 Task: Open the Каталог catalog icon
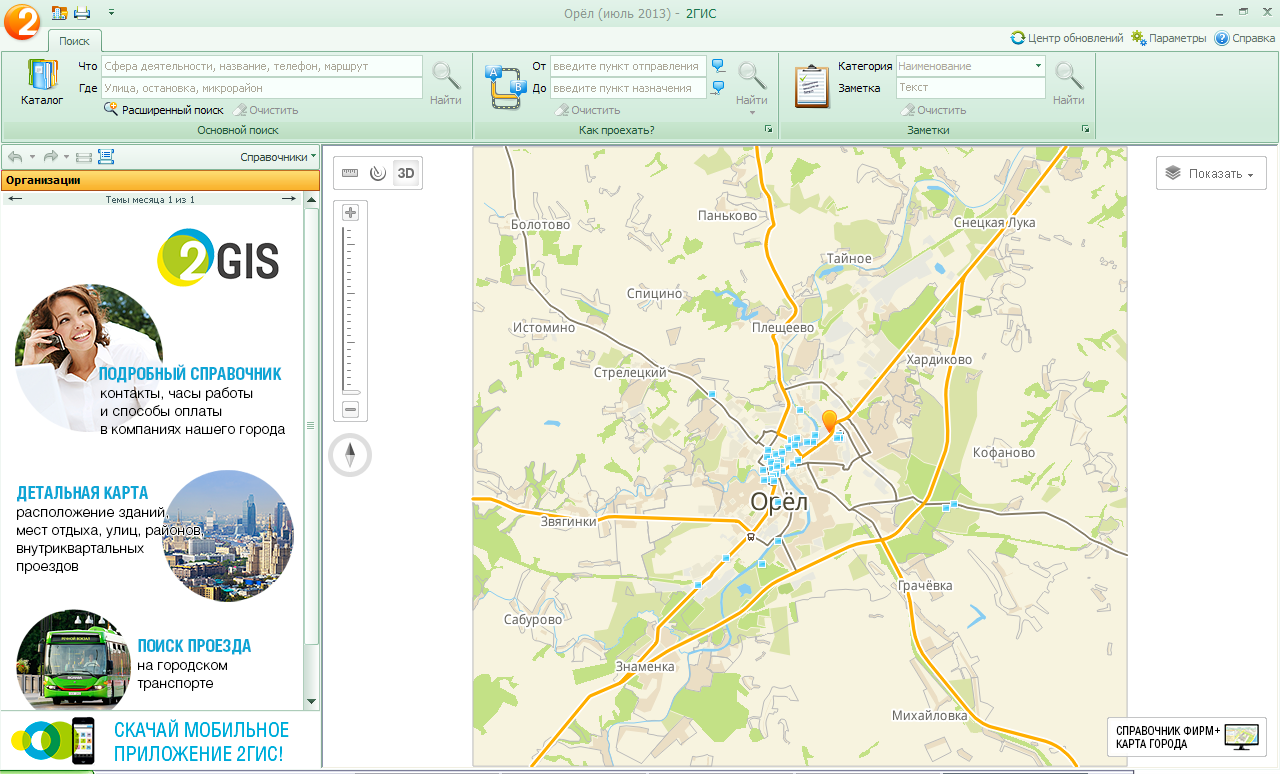(42, 82)
